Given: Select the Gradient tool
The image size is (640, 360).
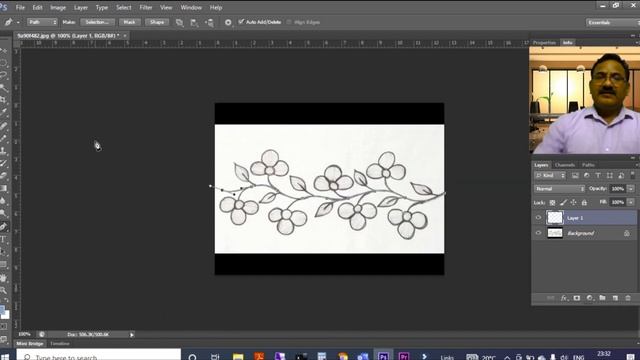Looking at the screenshot, I should [x=3, y=188].
